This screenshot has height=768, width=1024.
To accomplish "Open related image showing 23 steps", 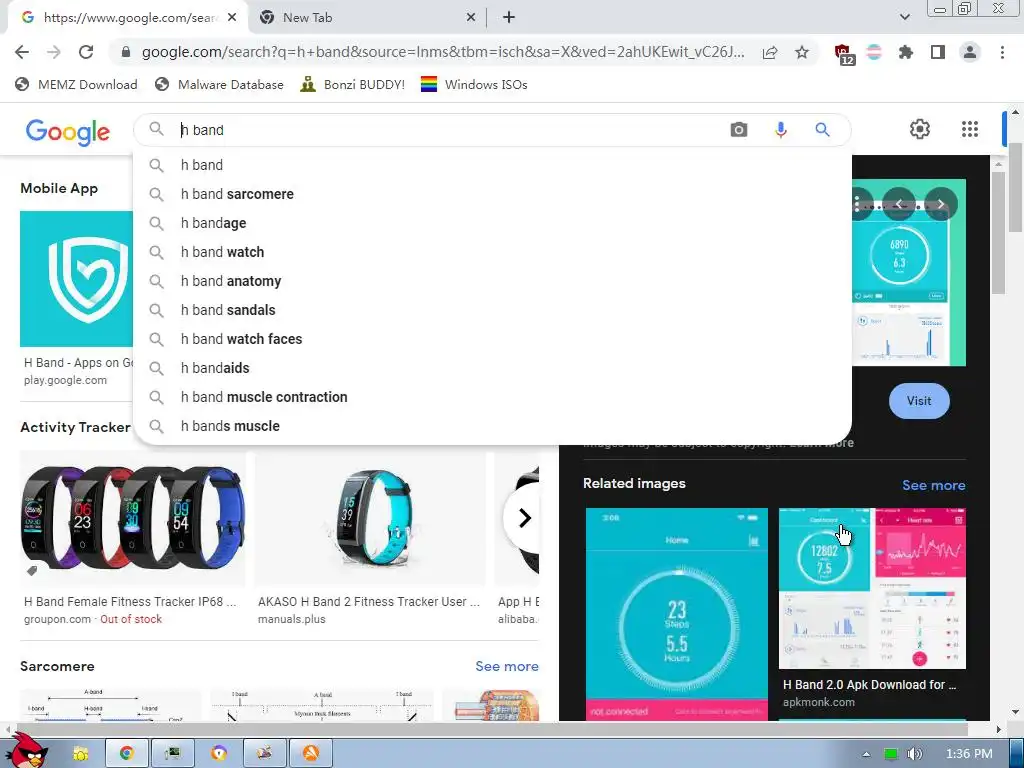I will click(677, 614).
